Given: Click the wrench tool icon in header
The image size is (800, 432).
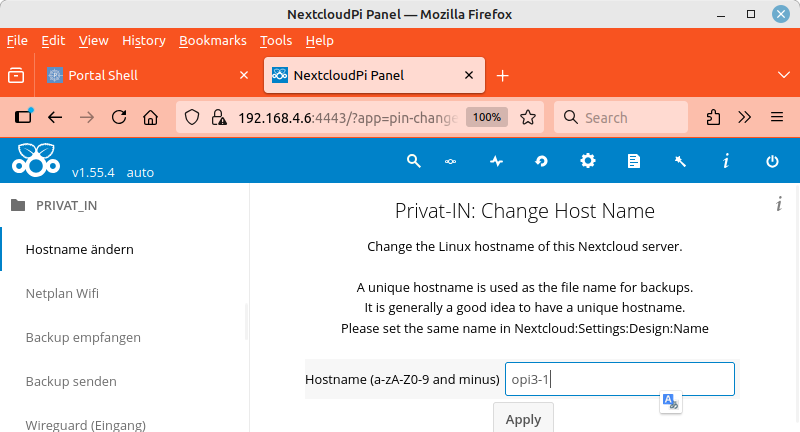Looking at the screenshot, I should coord(680,160).
